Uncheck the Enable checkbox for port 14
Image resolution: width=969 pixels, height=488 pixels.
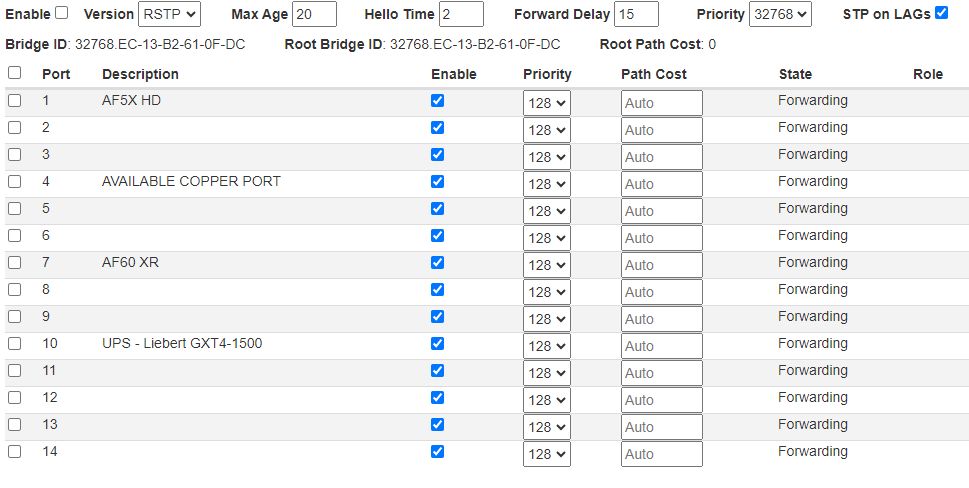[437, 451]
